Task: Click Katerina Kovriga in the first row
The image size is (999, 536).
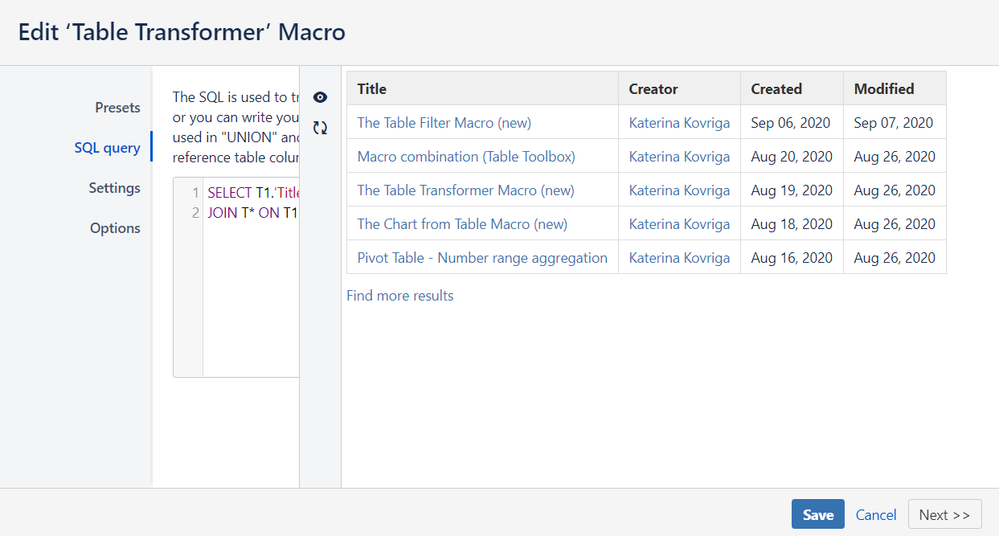Action: click(679, 123)
